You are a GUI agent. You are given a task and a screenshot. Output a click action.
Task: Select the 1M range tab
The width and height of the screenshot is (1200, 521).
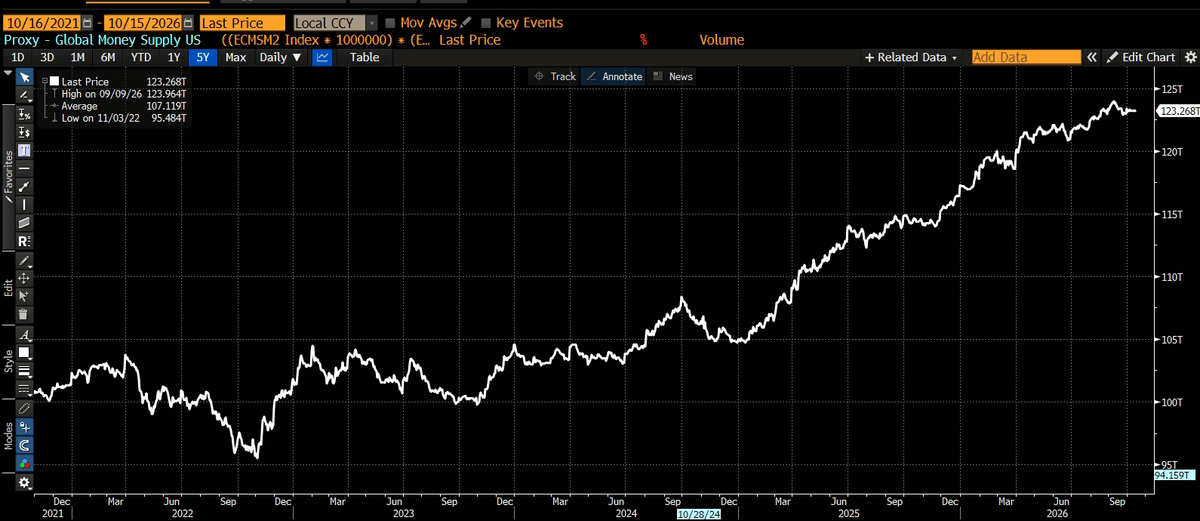76,57
